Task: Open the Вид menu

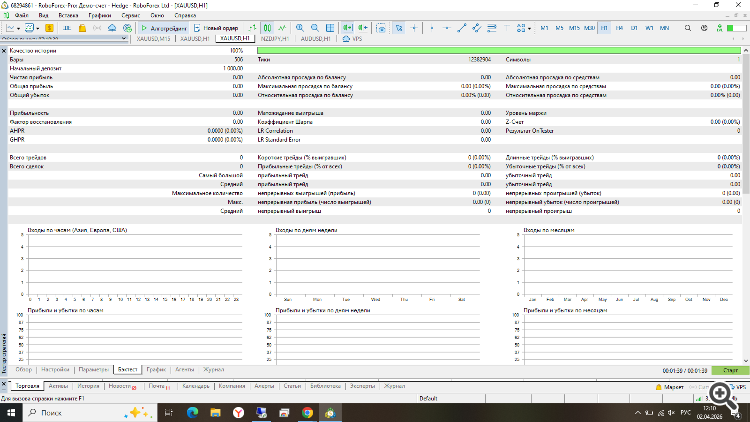Action: click(x=44, y=15)
